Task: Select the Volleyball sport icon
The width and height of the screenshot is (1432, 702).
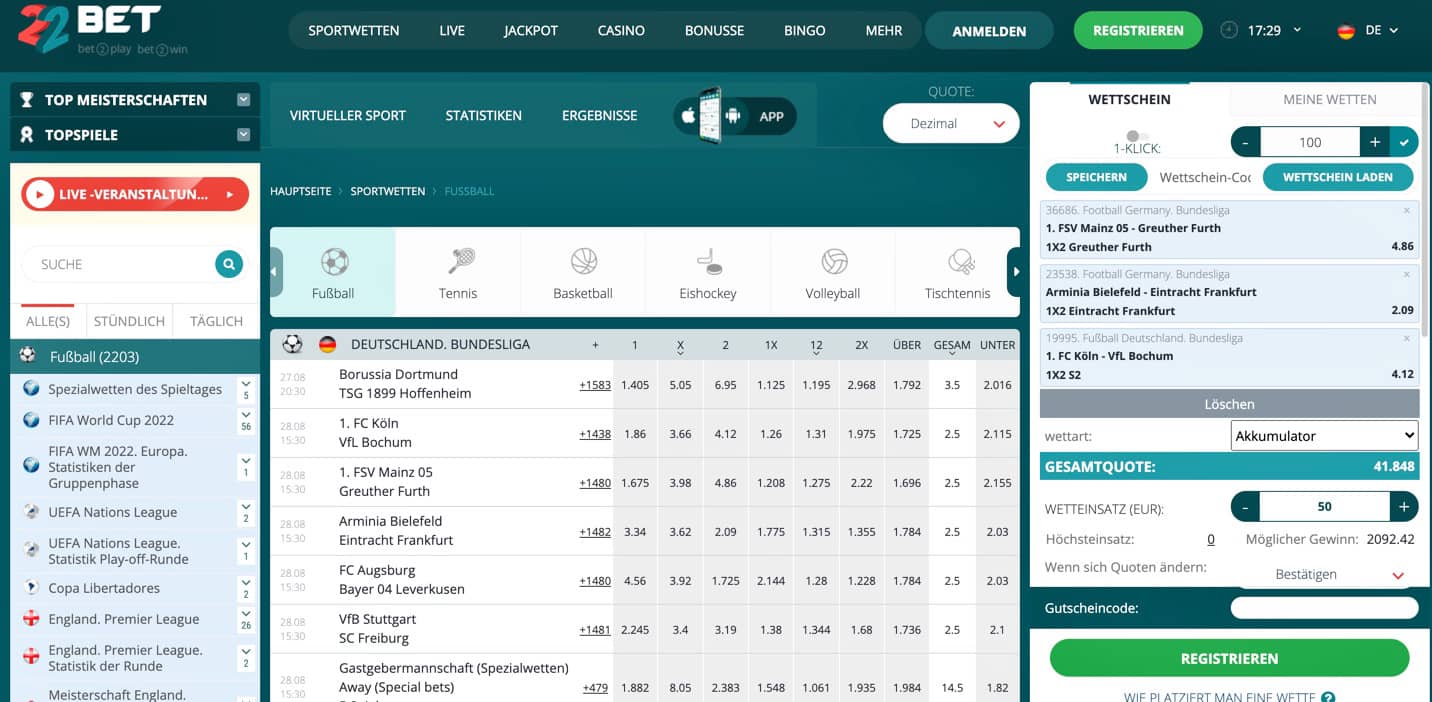Action: click(x=834, y=262)
